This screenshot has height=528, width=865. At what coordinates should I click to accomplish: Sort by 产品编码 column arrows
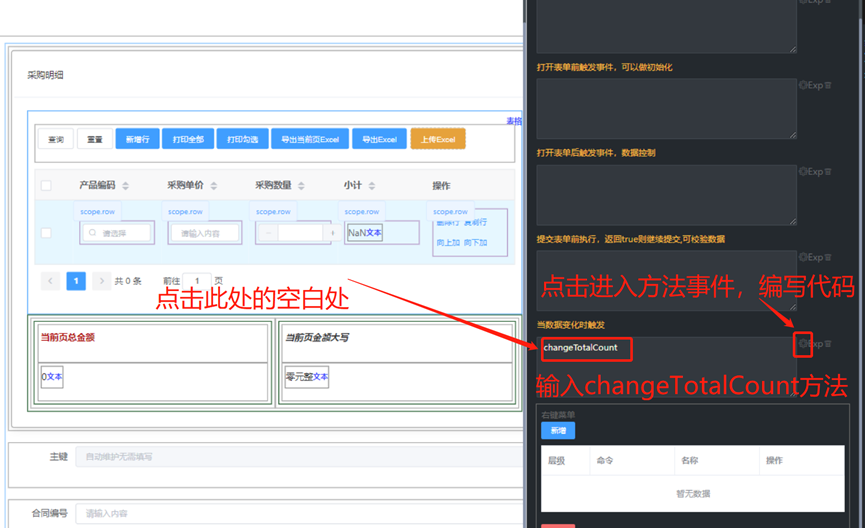(x=126, y=186)
